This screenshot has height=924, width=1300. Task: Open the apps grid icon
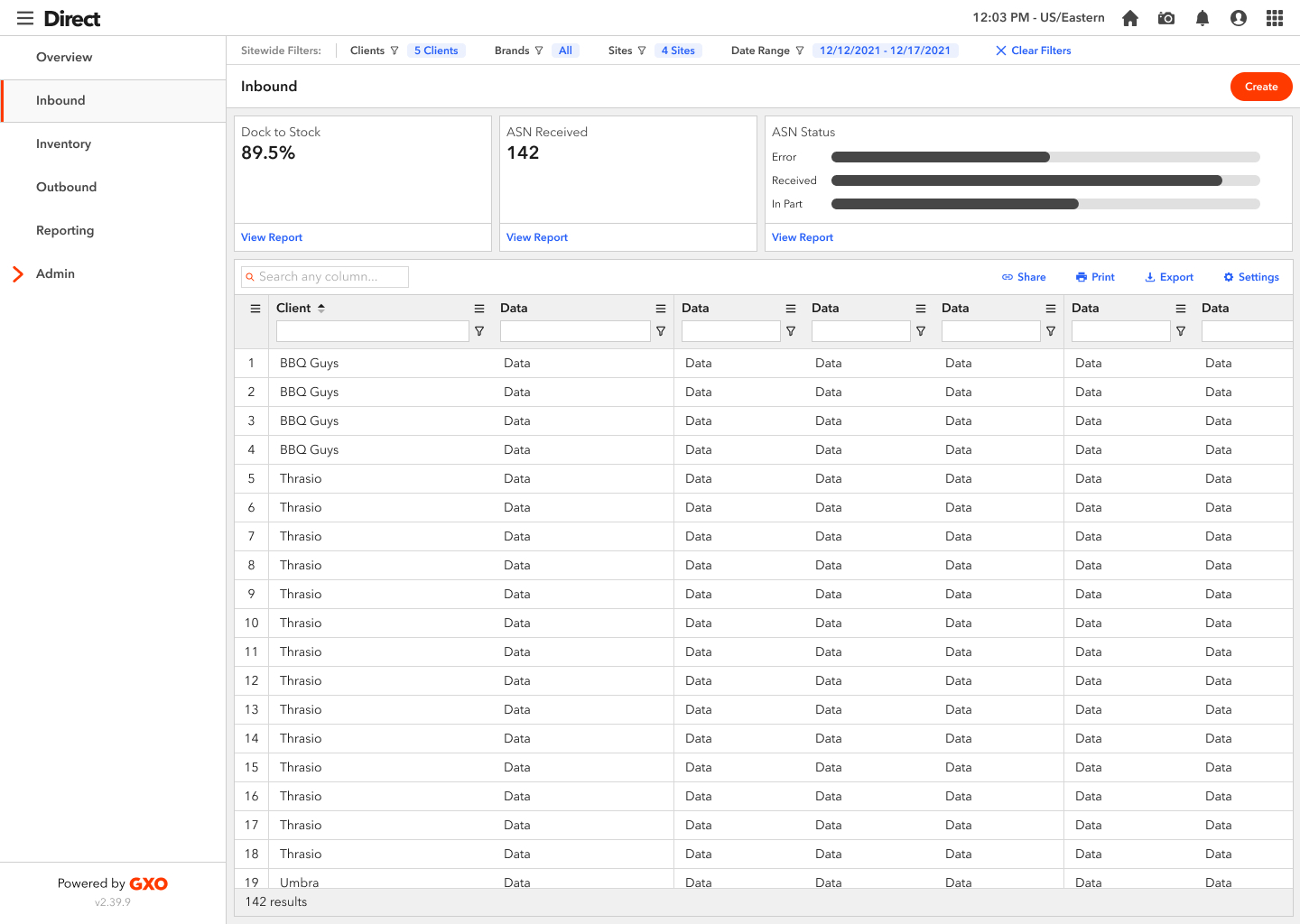[x=1274, y=18]
